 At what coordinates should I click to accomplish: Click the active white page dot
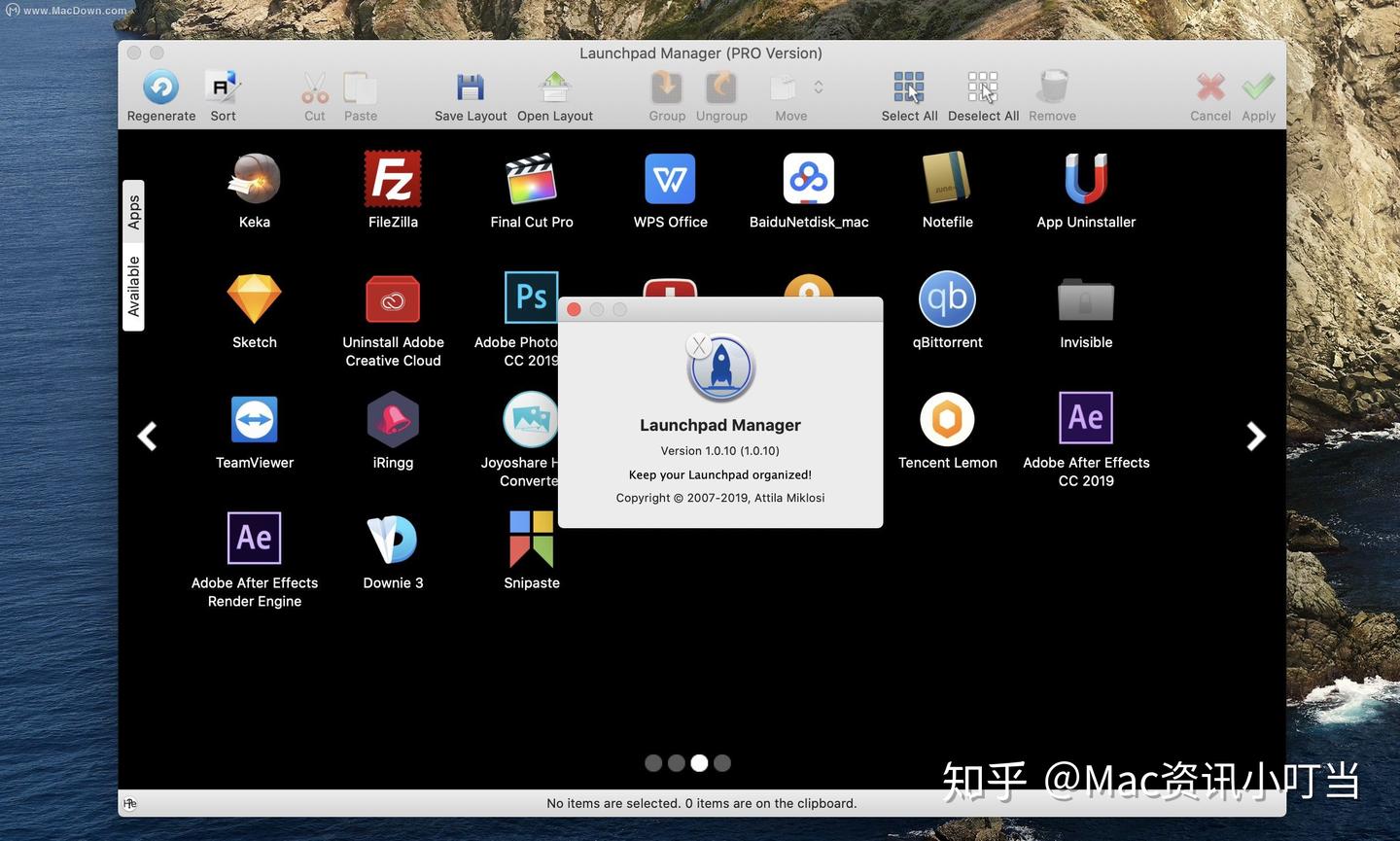(699, 763)
